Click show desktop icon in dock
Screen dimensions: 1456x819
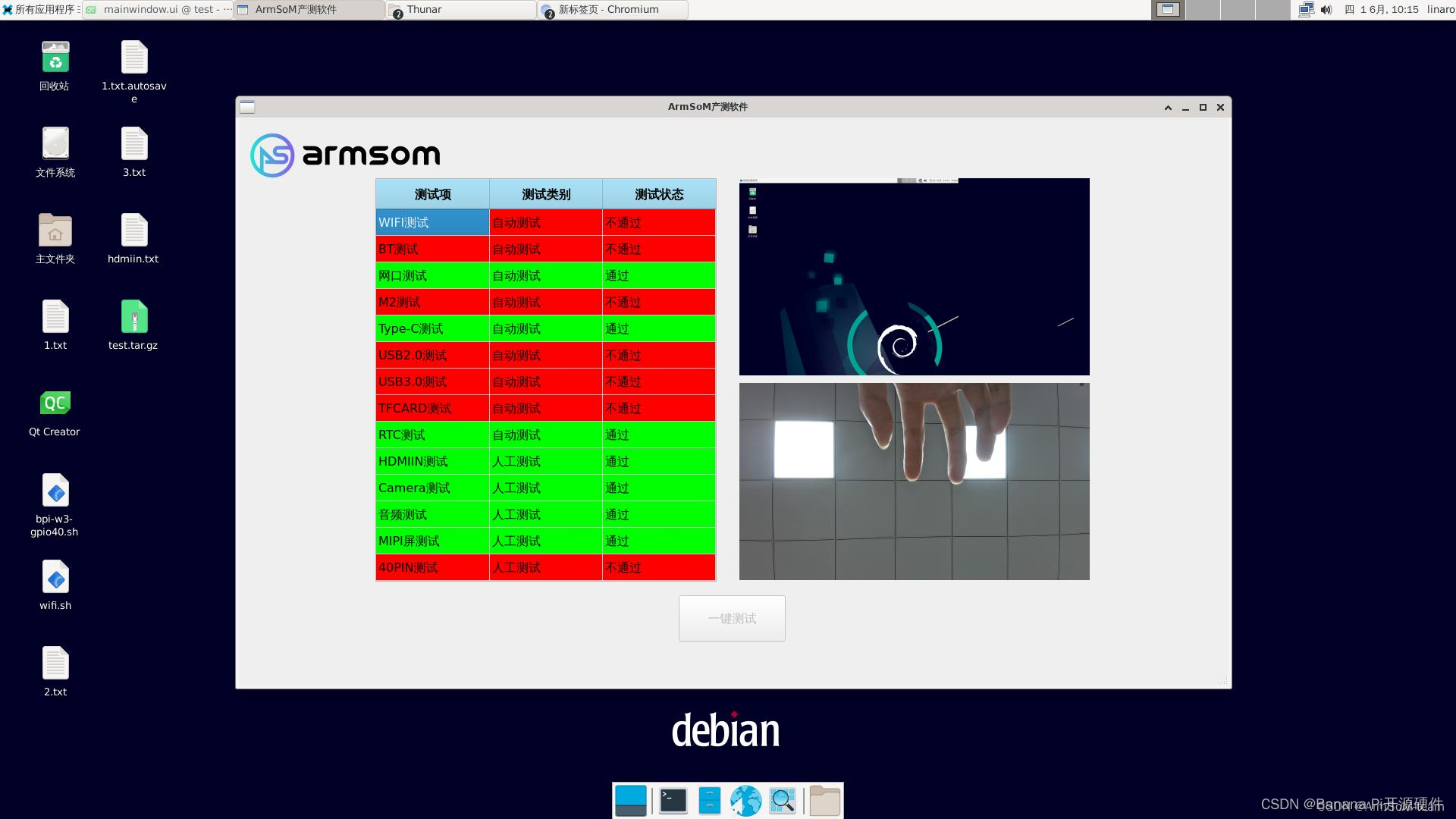click(x=631, y=801)
